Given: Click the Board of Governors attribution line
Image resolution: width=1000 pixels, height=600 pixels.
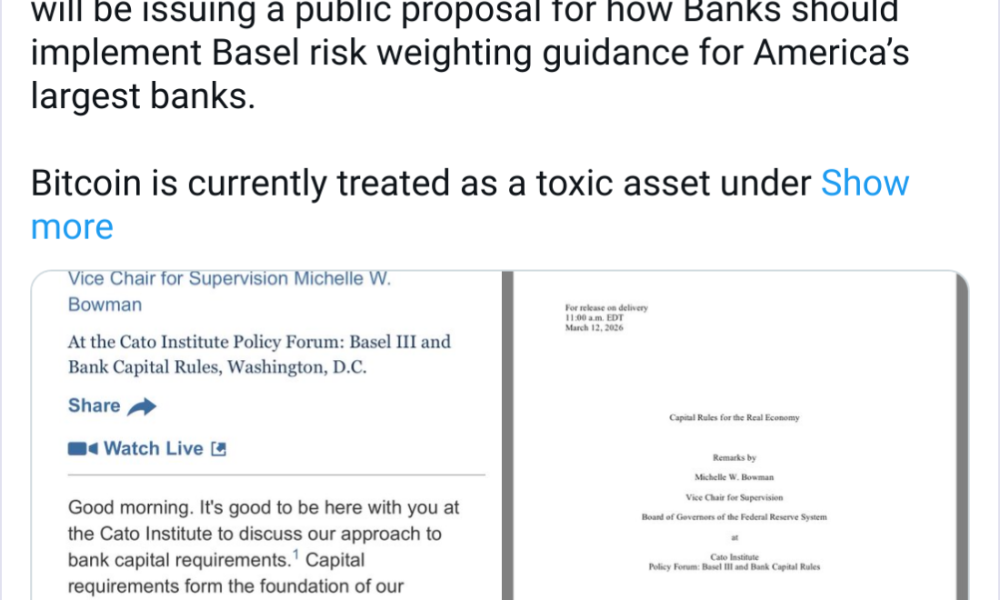Looking at the screenshot, I should tap(736, 517).
